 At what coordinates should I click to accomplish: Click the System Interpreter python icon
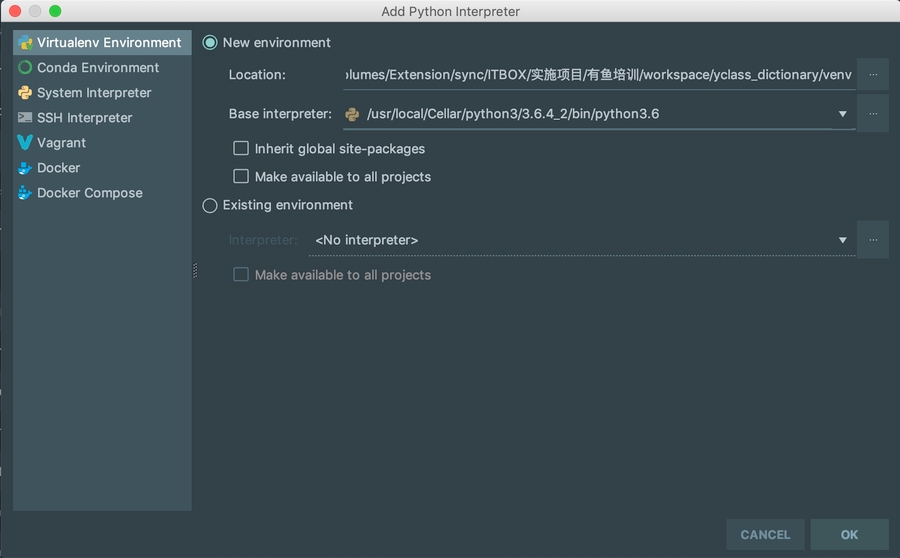[x=25, y=93]
